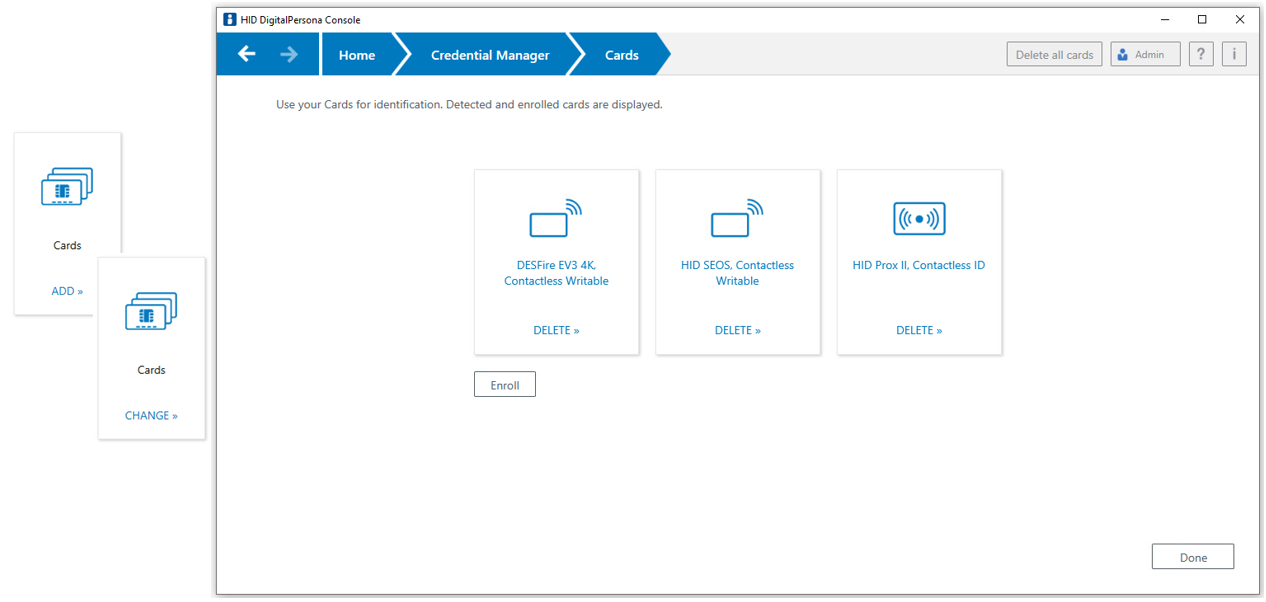Click the Done button

(1193, 557)
